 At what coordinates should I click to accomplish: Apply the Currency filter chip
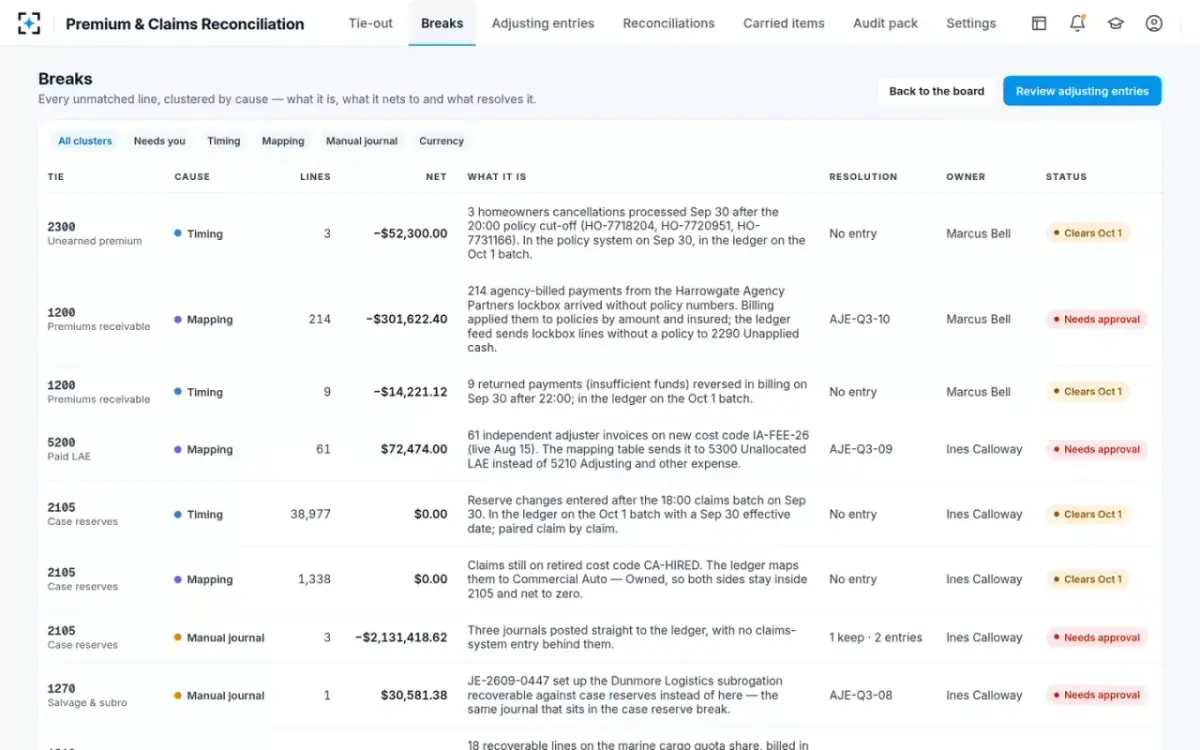click(x=442, y=141)
